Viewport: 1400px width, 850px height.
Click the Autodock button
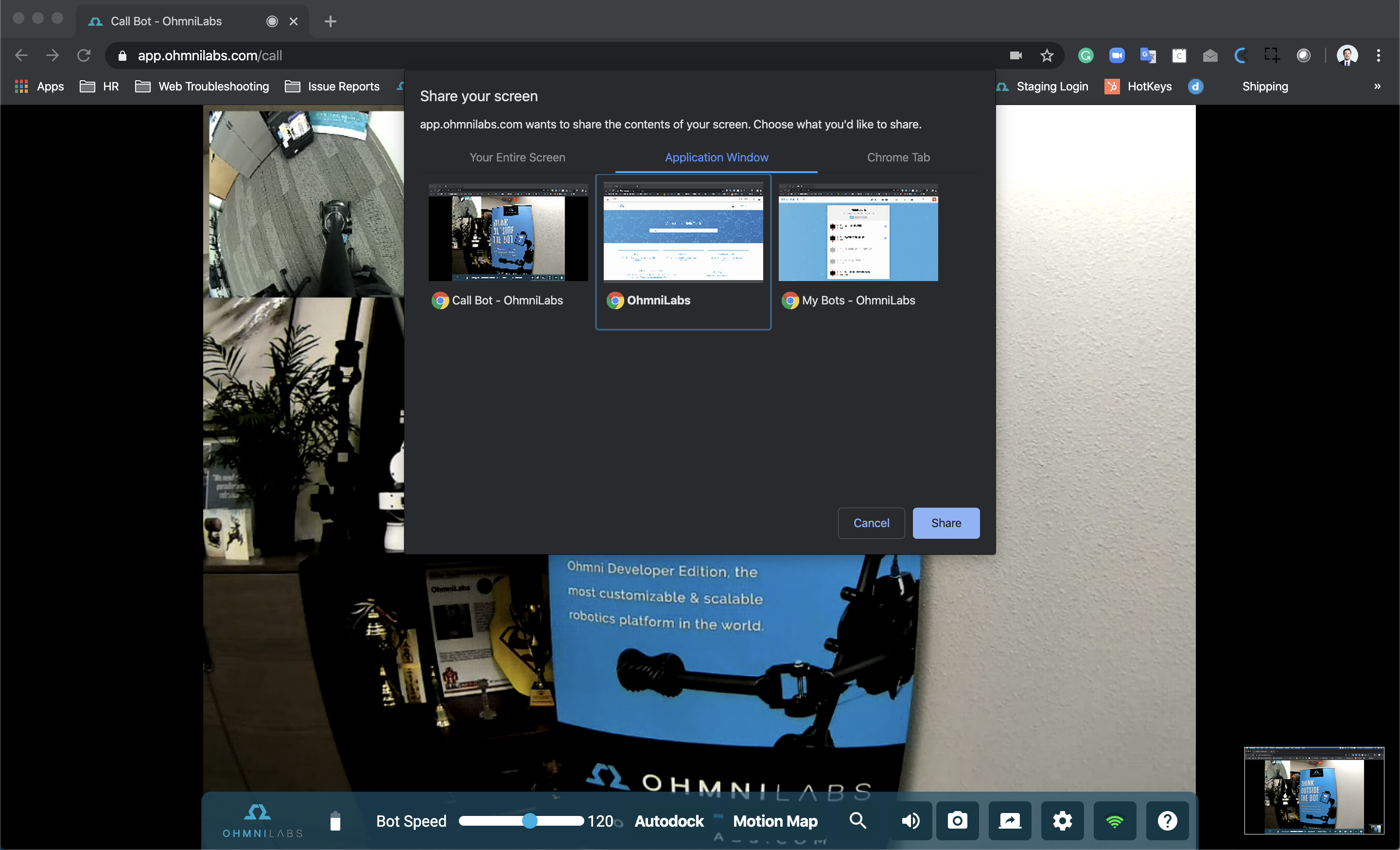pyautogui.click(x=669, y=821)
